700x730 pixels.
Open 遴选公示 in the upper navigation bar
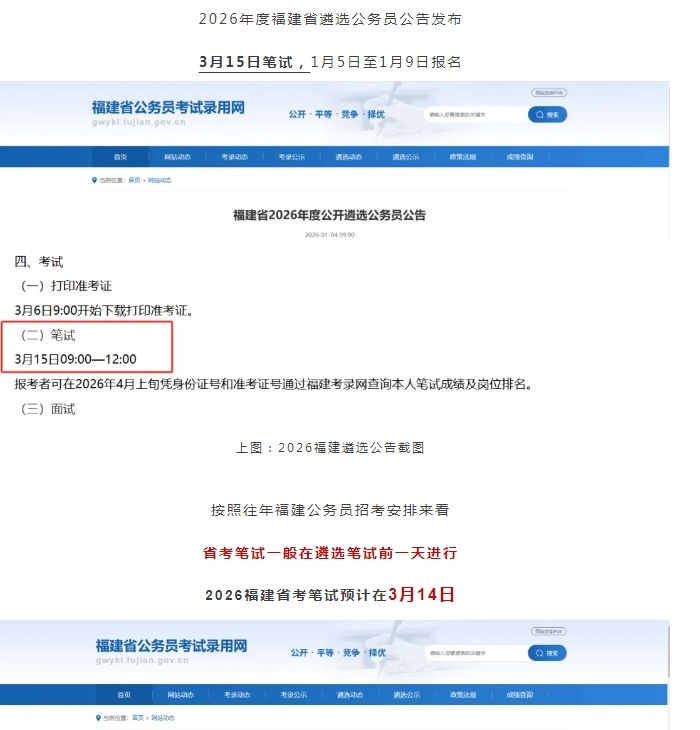[406, 157]
